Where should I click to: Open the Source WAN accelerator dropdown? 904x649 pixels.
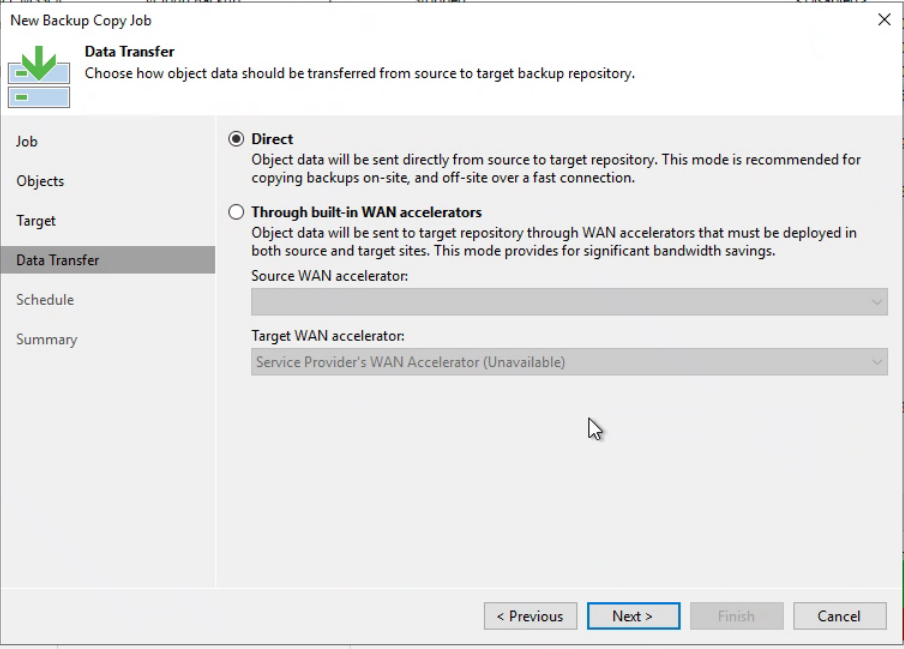569,302
